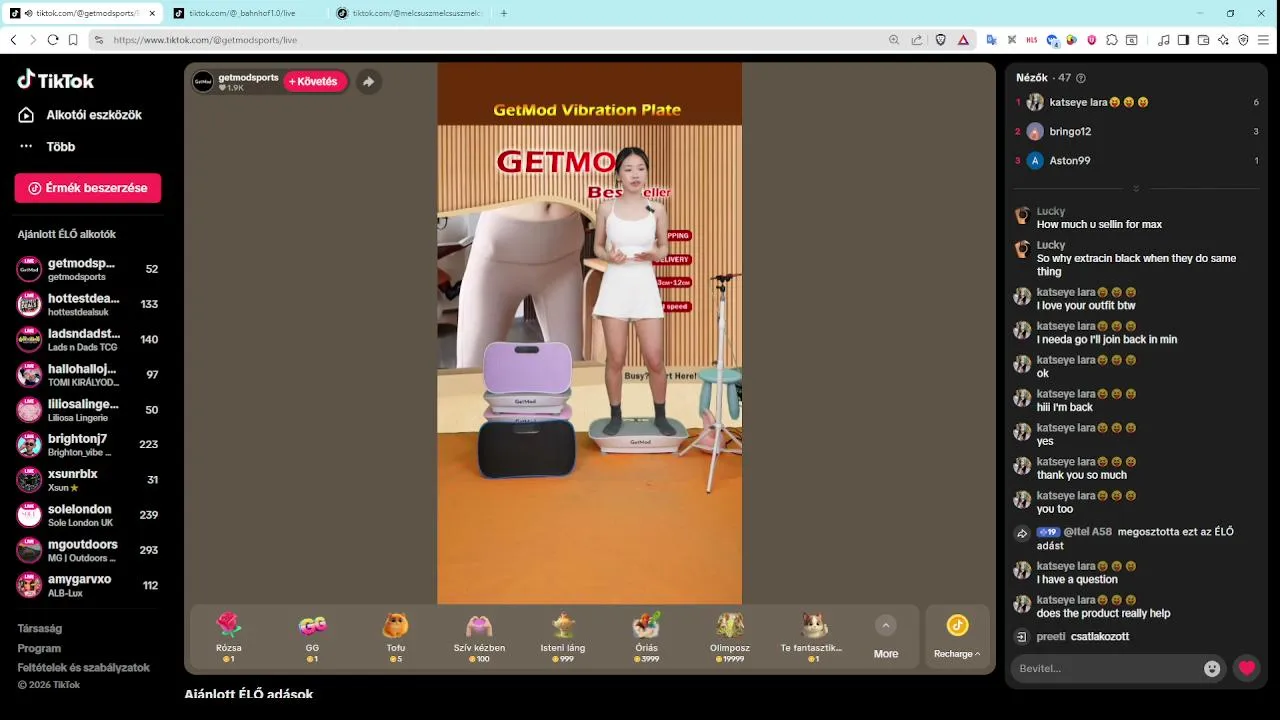The width and height of the screenshot is (1280, 720).
Task: Click 'does the product really help' comment
Action: pos(1103,614)
